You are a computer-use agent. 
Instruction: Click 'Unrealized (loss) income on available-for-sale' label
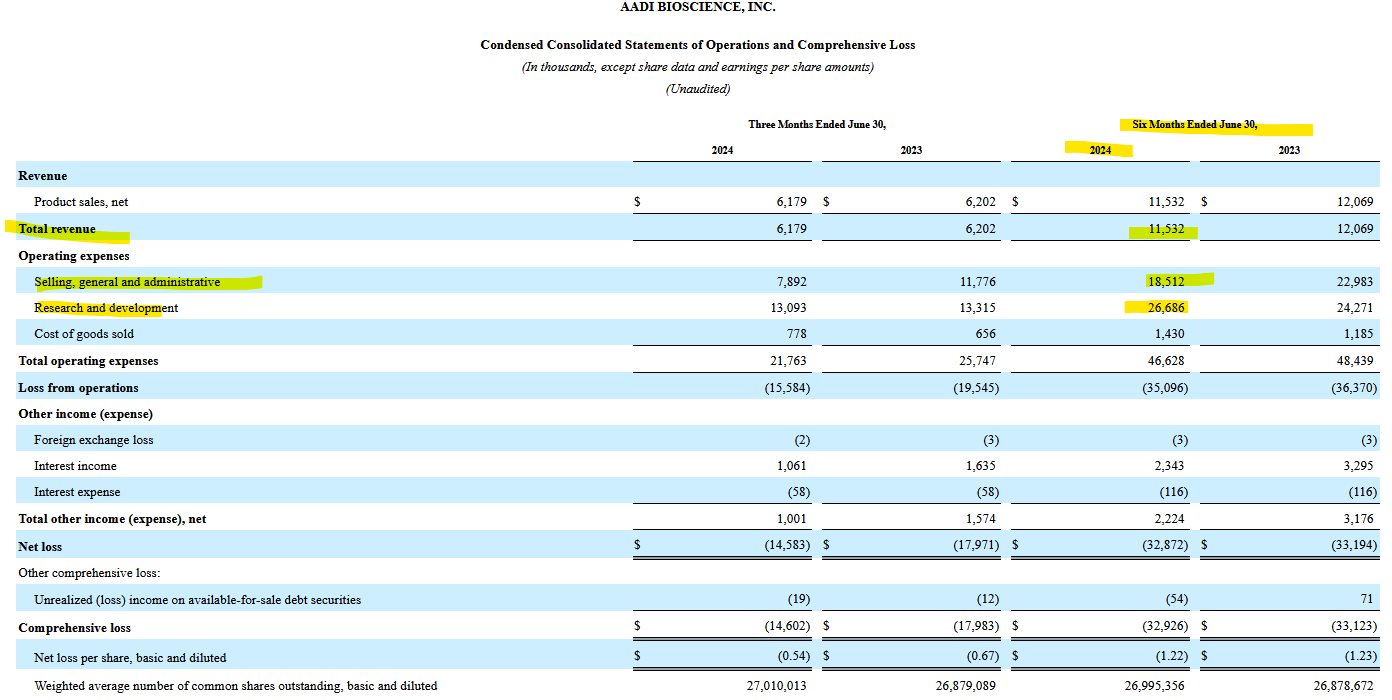[x=198, y=600]
